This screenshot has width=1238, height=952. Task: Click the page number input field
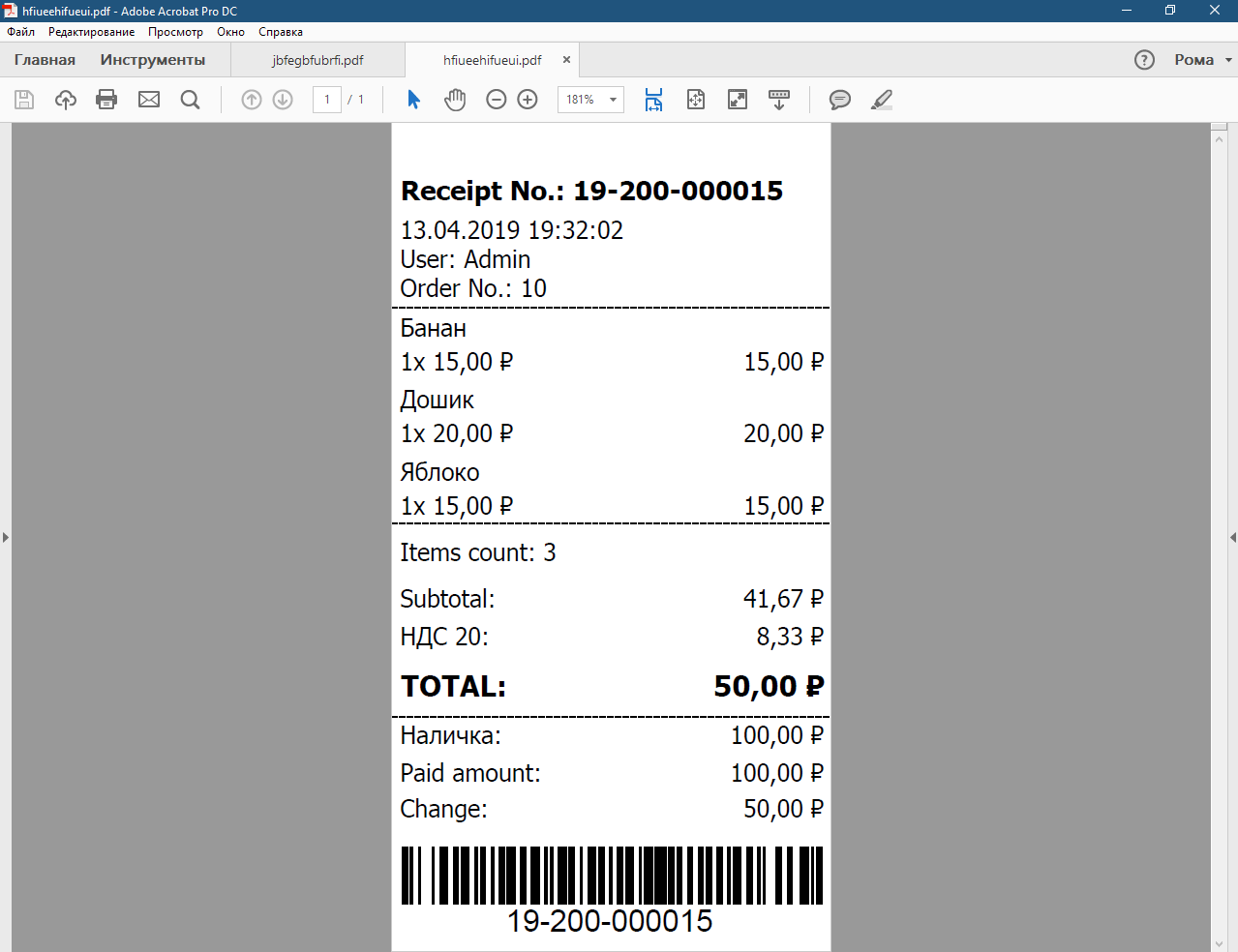pos(327,100)
